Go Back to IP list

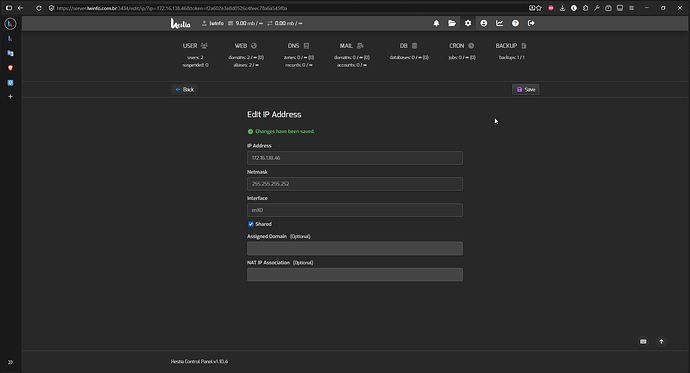tap(184, 89)
